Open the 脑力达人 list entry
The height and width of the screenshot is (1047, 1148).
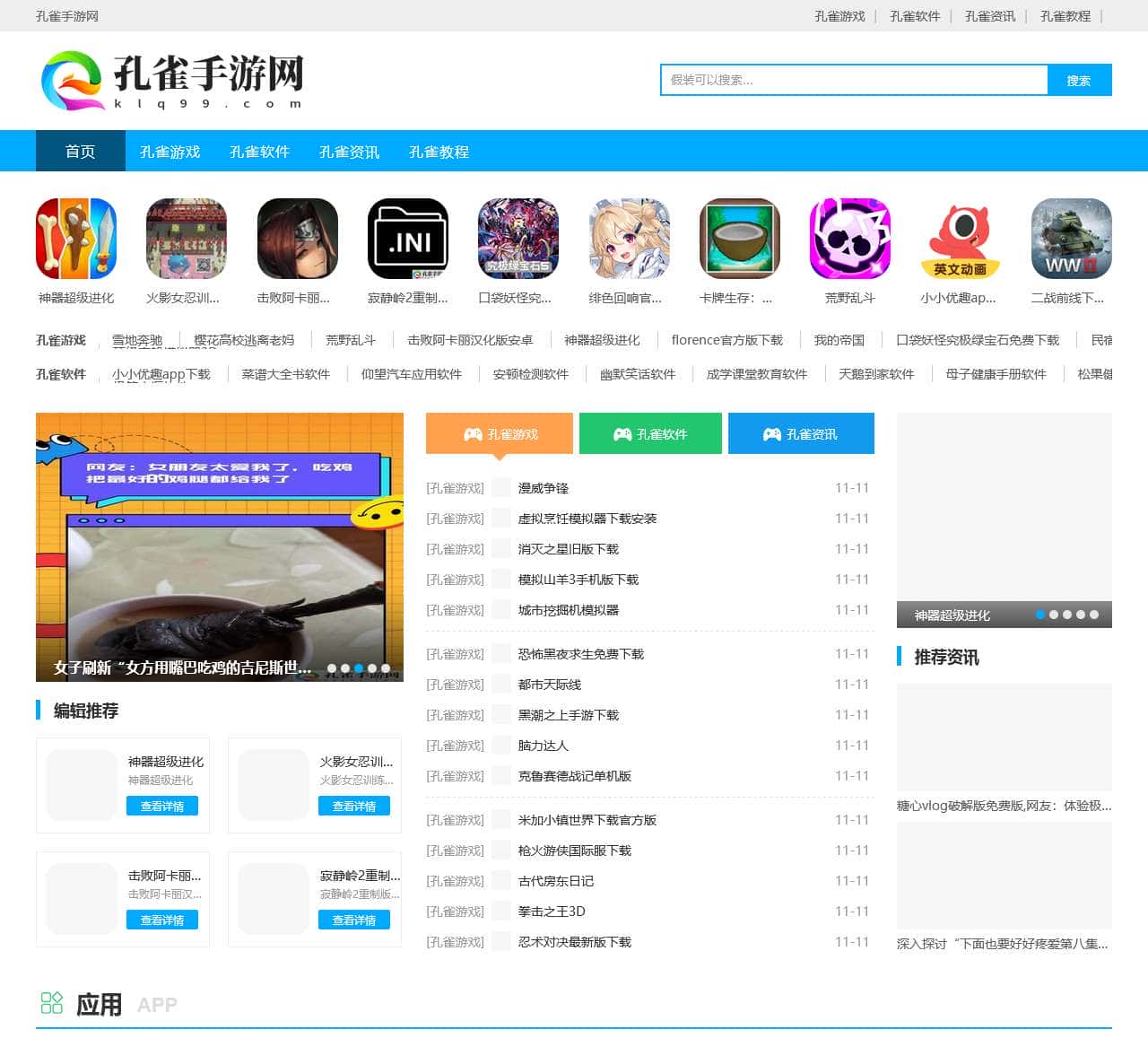coord(544,746)
